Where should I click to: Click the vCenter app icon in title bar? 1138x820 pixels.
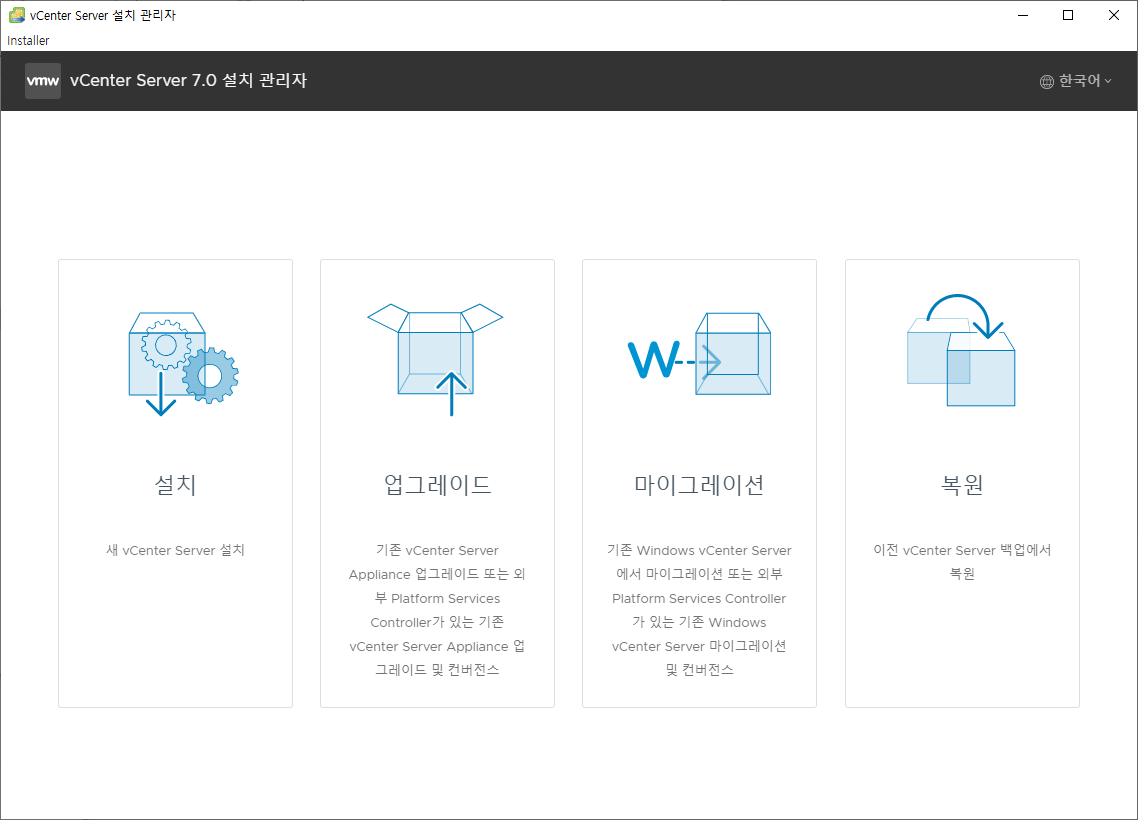pyautogui.click(x=16, y=15)
